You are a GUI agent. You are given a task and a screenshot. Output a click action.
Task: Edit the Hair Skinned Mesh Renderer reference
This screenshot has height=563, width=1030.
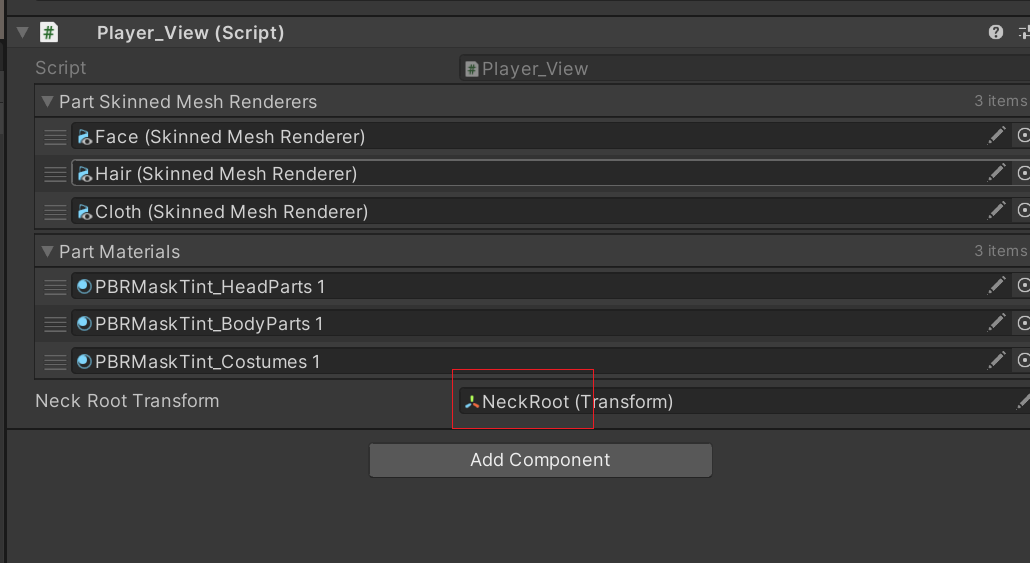pos(996,173)
